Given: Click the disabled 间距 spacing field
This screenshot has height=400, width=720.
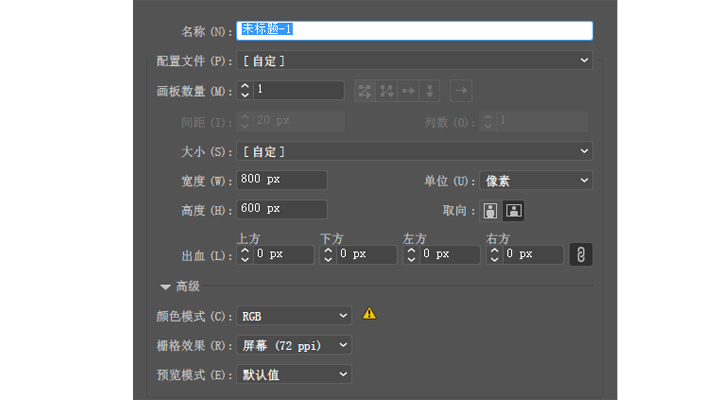Looking at the screenshot, I should tap(298, 121).
